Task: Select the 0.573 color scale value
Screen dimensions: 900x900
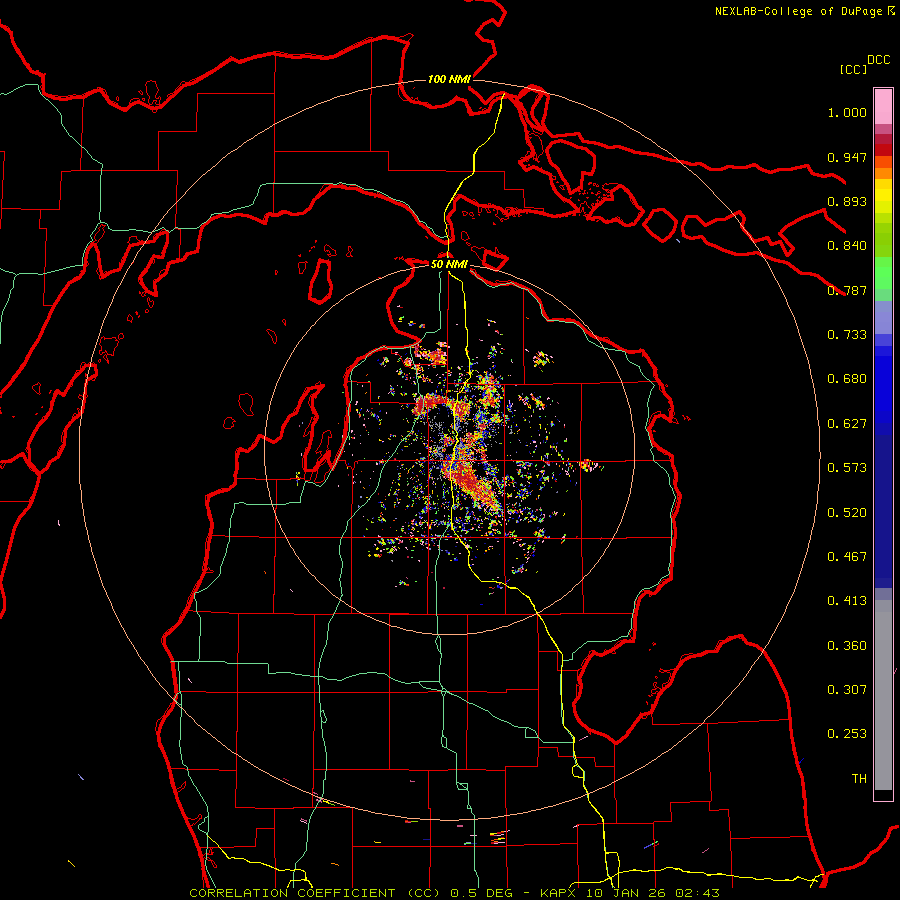Action: (x=847, y=468)
